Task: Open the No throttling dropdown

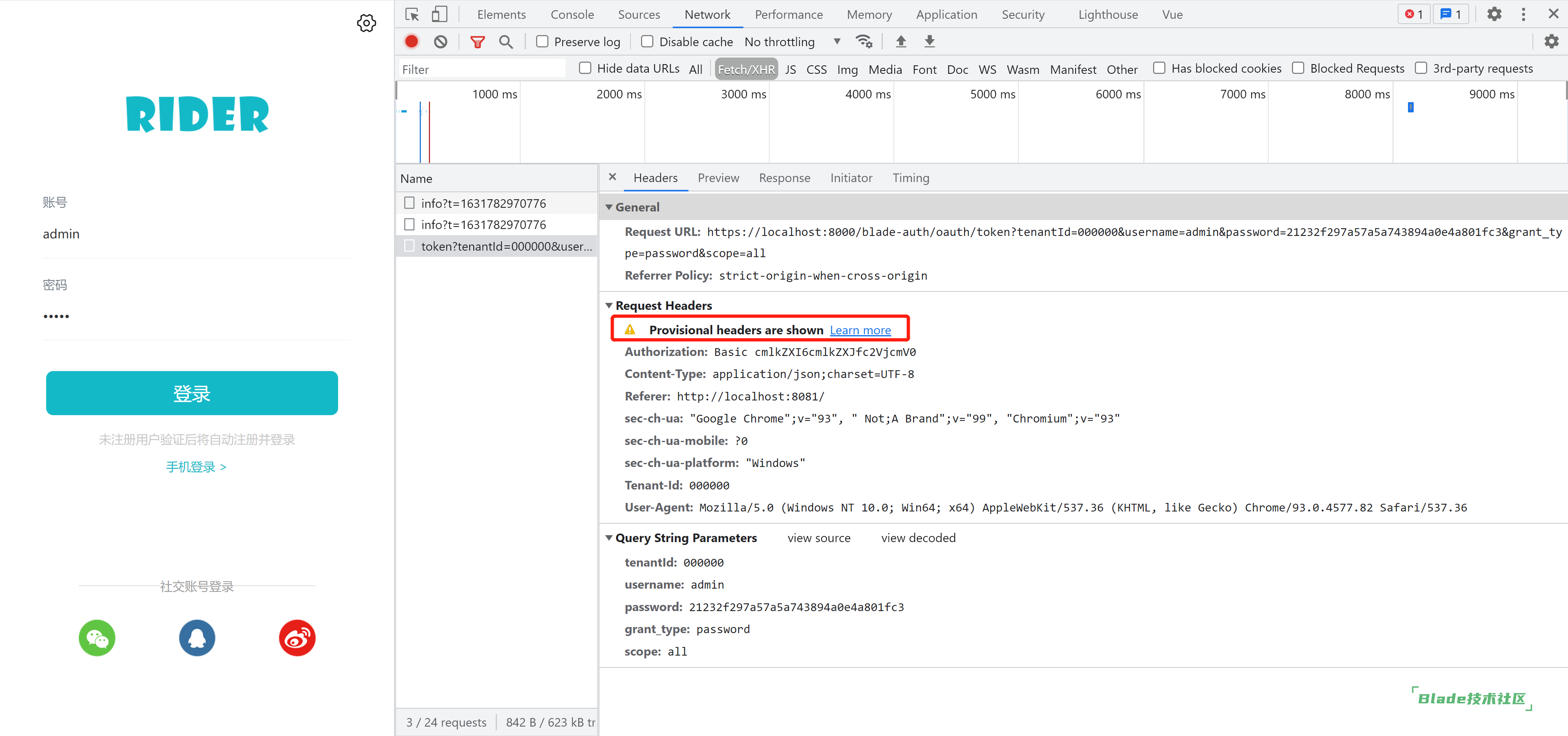Action: [x=793, y=41]
